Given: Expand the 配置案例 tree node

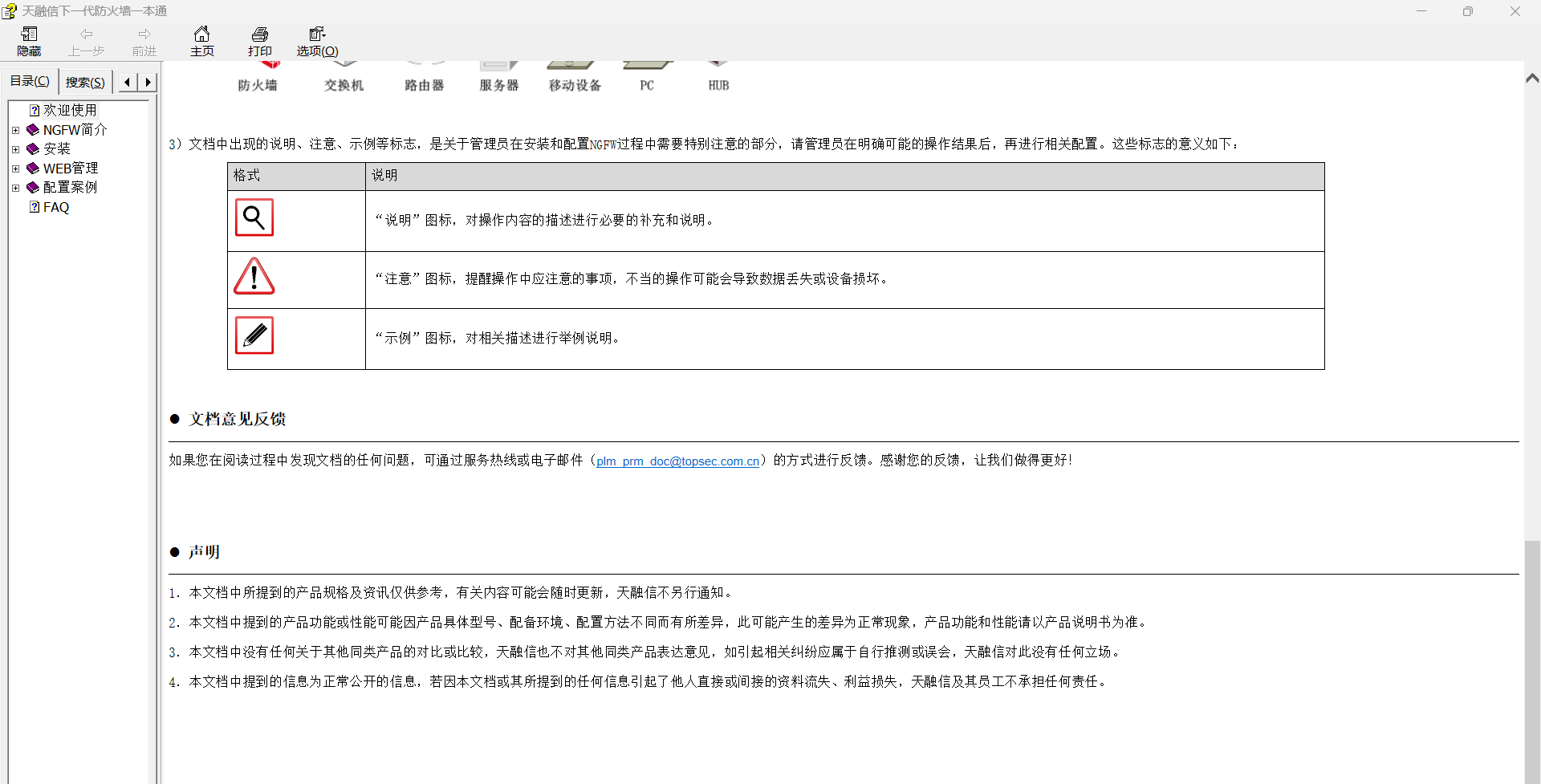Looking at the screenshot, I should point(16,187).
